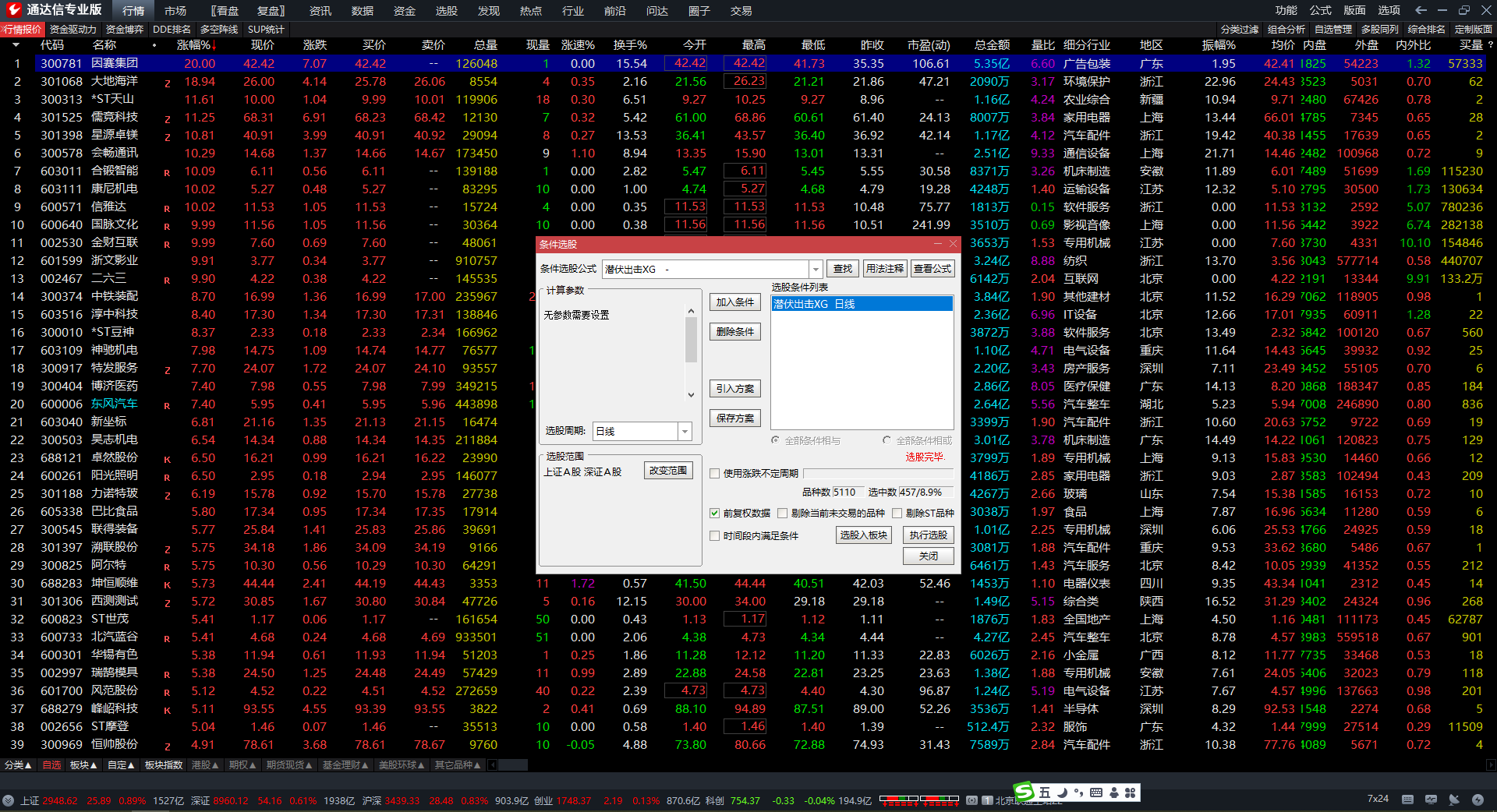
Task: Open the 公式 menu in title bar
Action: pyautogui.click(x=1320, y=10)
